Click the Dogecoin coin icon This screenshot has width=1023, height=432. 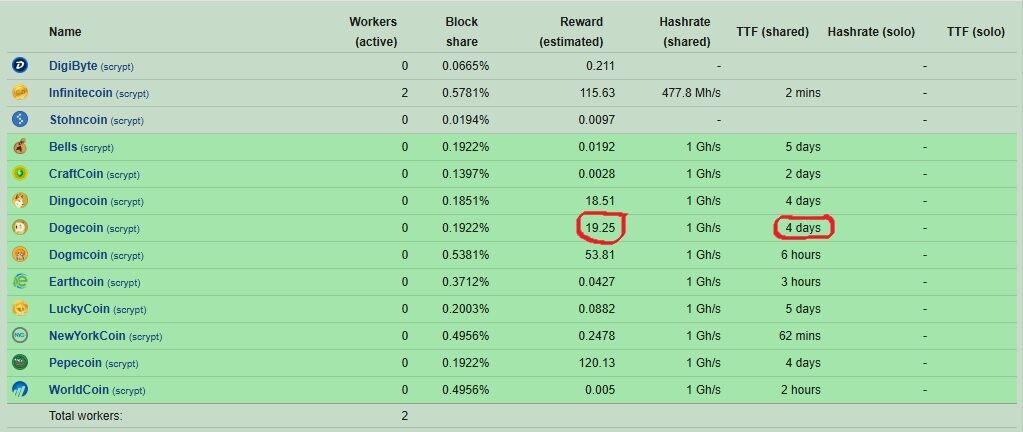[x=20, y=228]
